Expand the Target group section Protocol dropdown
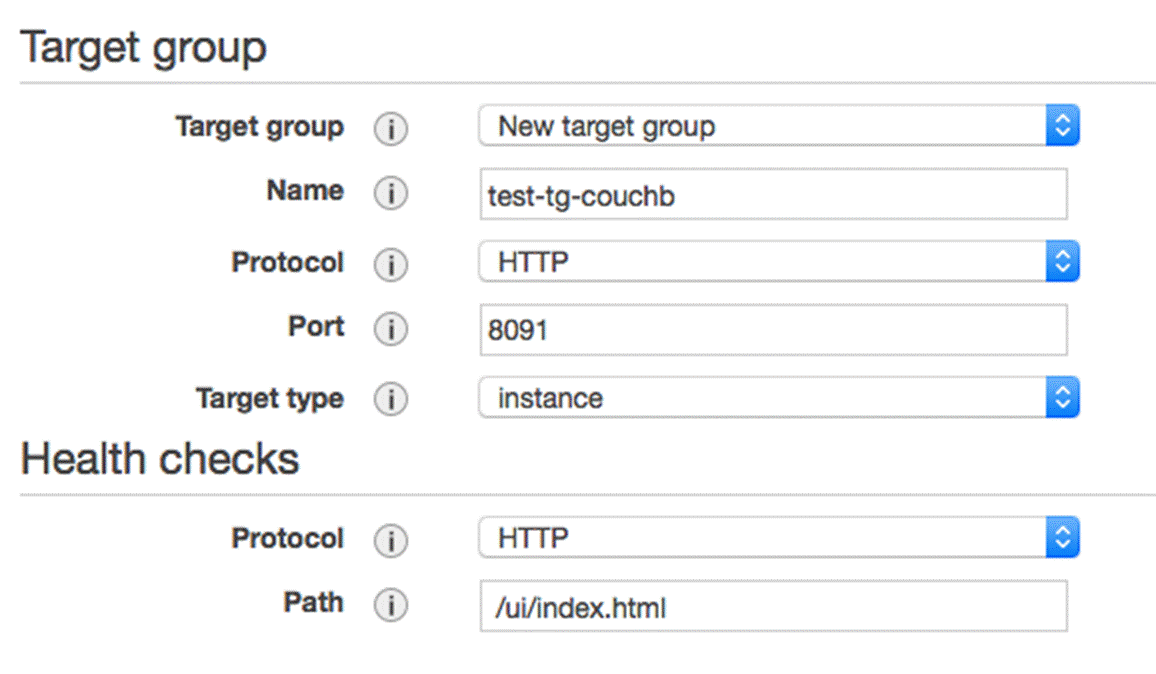1156x674 pixels. (x=778, y=263)
